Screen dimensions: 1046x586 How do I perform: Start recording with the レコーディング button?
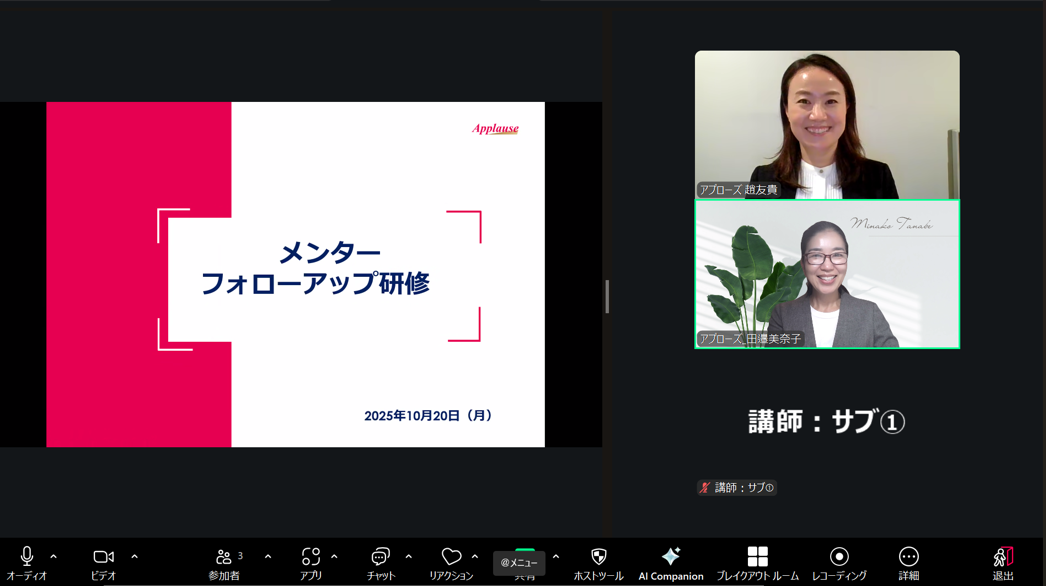tap(838, 558)
